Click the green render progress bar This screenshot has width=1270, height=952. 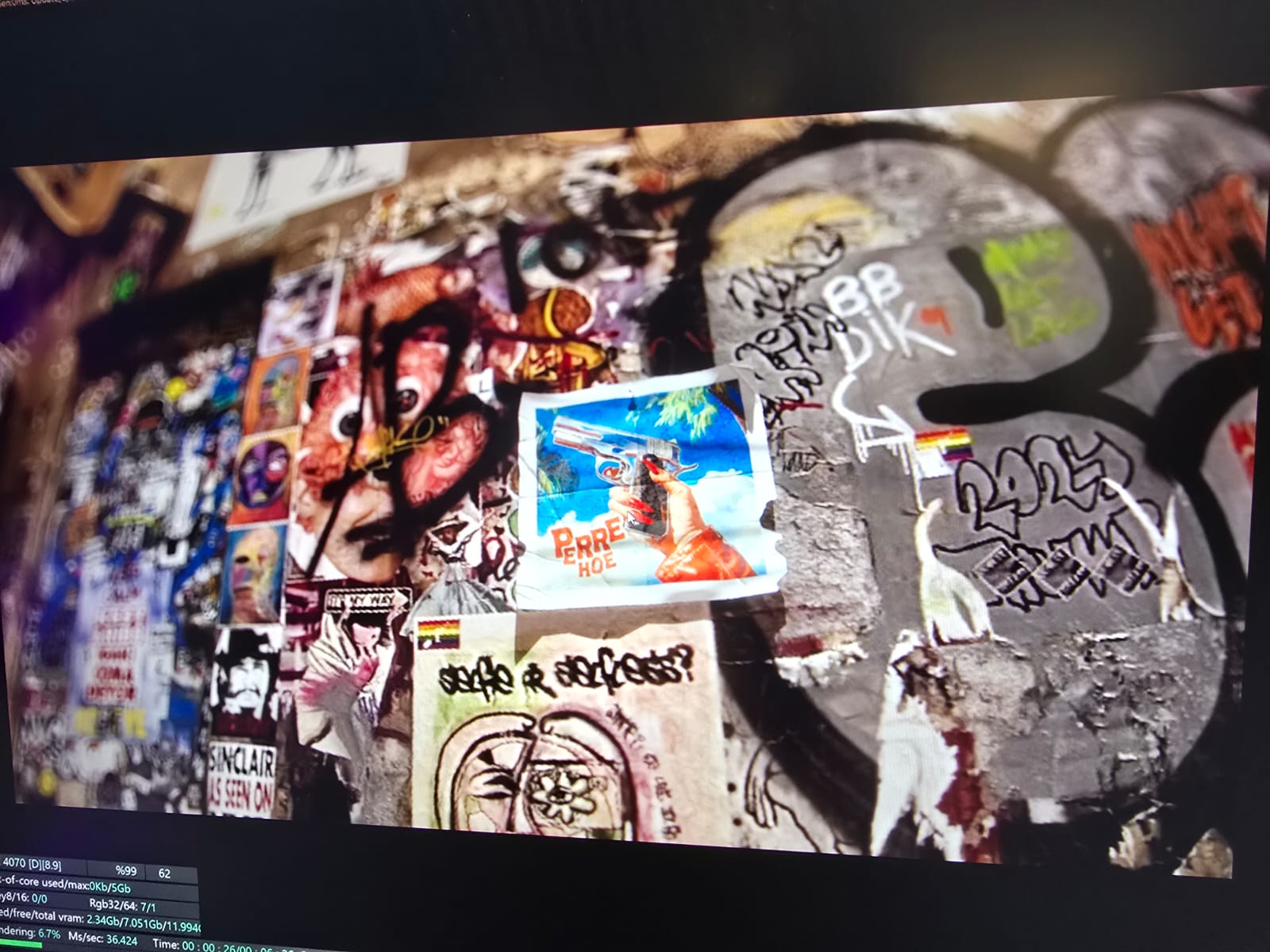click(x=21, y=945)
